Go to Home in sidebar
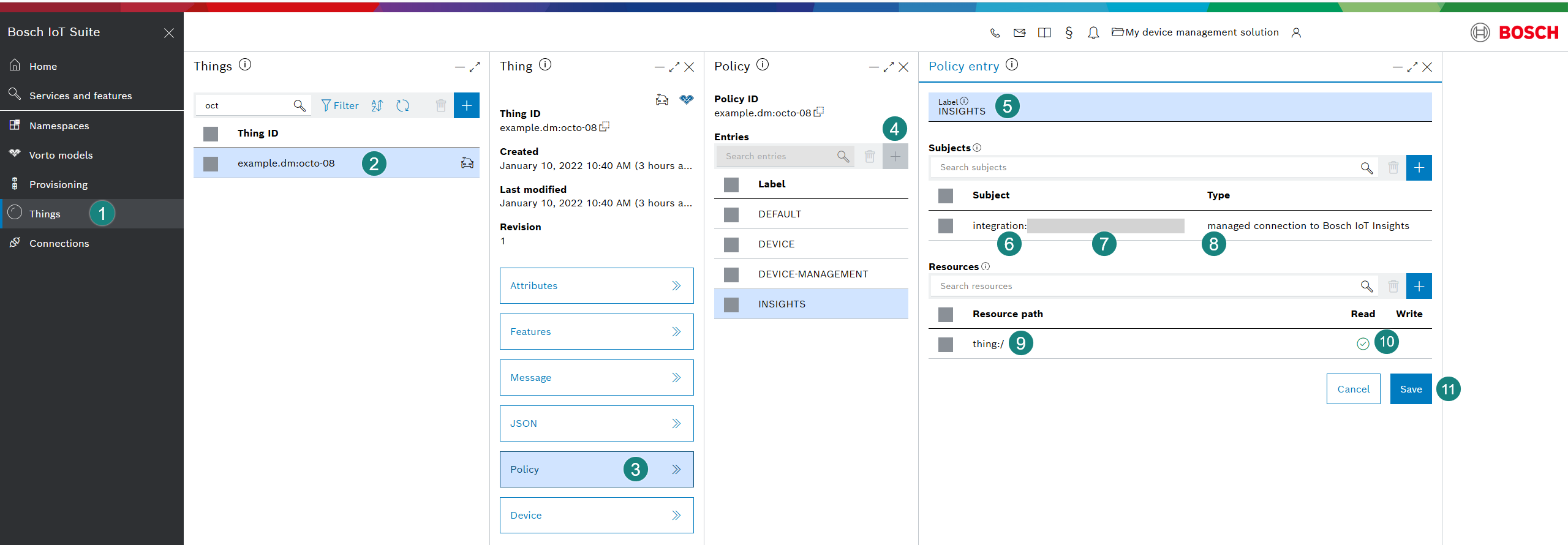 (x=92, y=66)
